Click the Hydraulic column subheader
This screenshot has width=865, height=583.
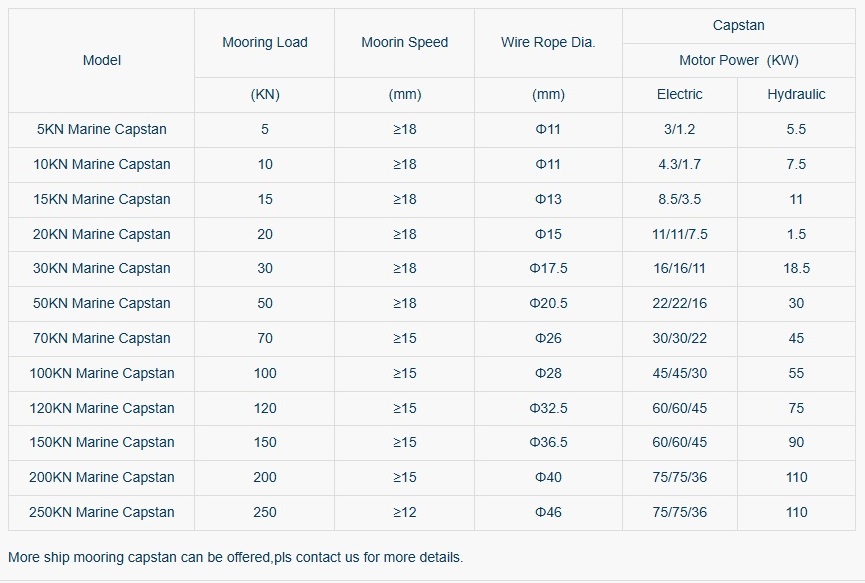796,94
